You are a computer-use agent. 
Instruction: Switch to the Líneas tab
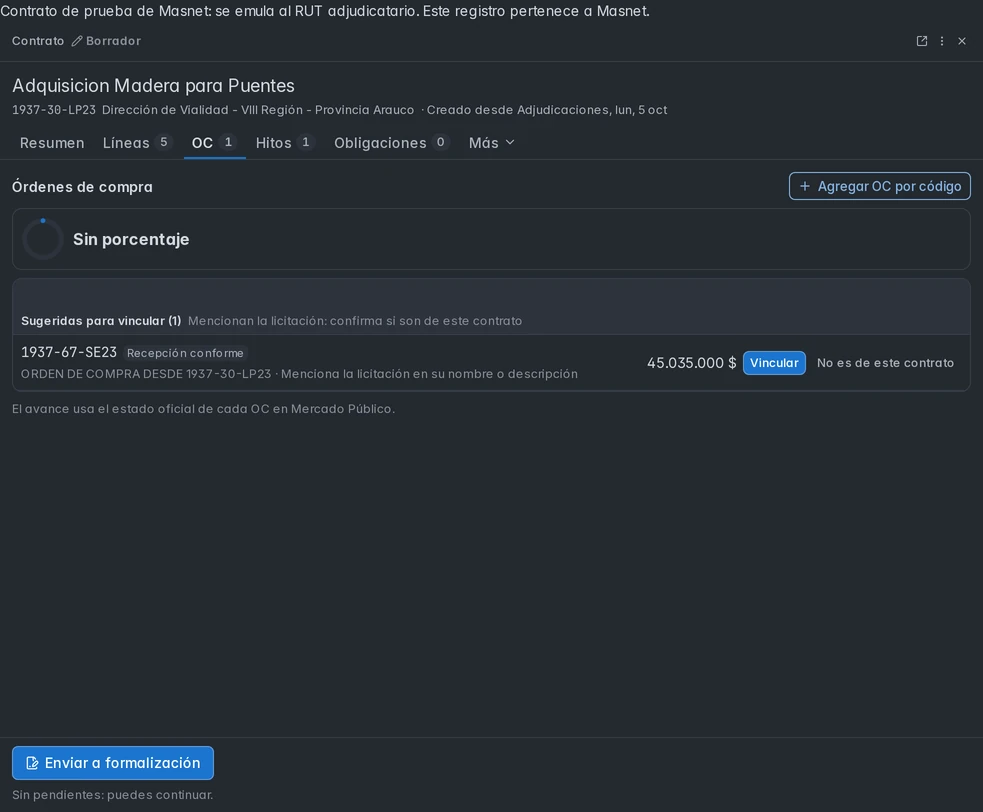tap(137, 143)
